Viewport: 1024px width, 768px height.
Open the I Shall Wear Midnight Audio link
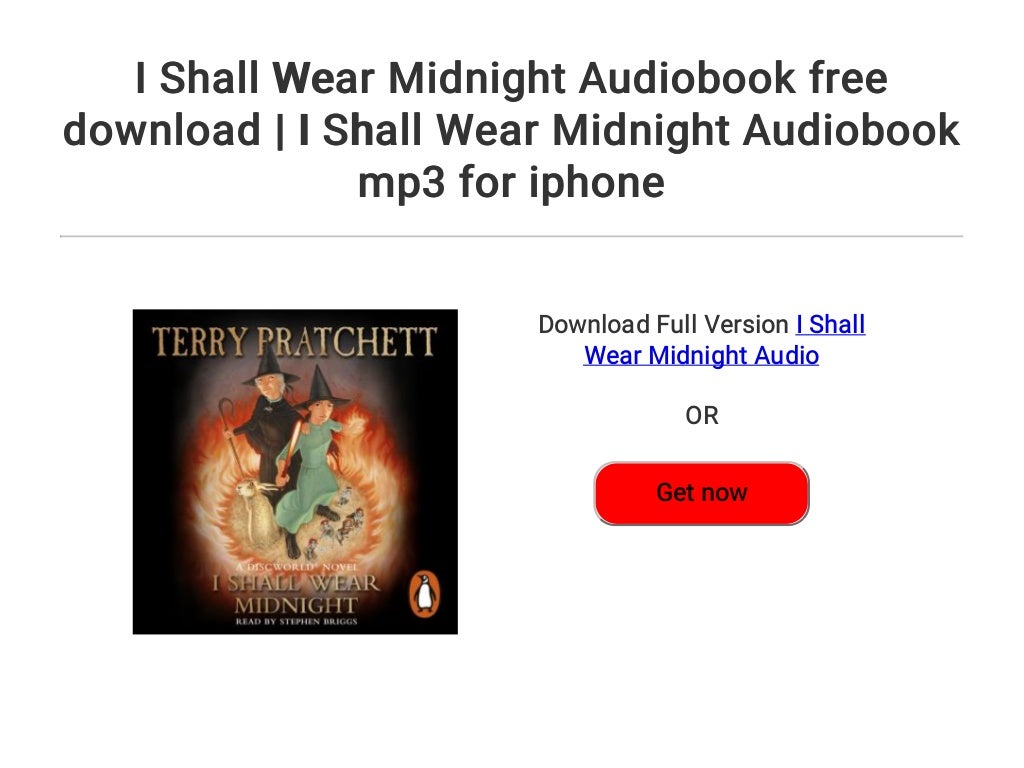[x=830, y=324]
